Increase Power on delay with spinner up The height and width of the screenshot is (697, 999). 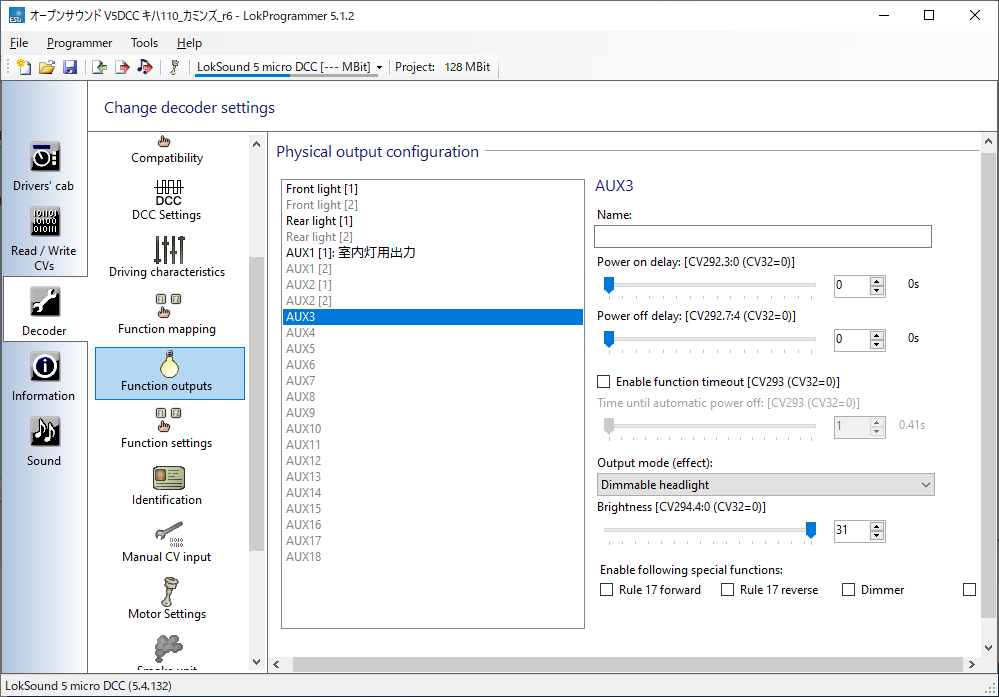[877, 280]
